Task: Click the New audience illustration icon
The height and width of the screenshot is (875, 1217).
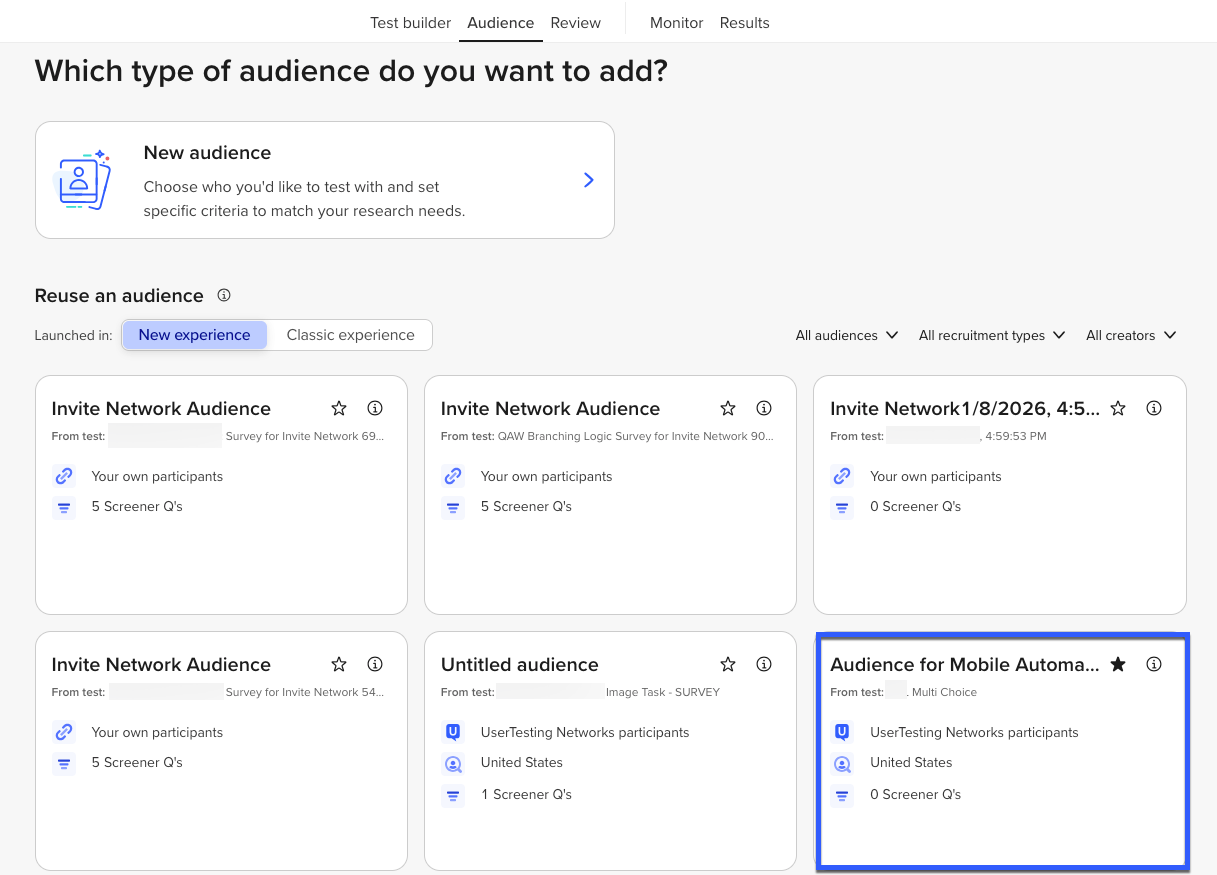Action: (84, 180)
